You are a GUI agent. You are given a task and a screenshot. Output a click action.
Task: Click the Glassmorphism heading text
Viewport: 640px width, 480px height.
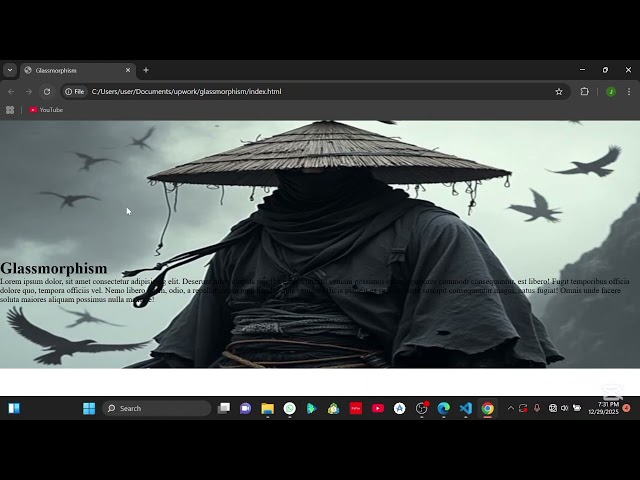[x=54, y=268]
